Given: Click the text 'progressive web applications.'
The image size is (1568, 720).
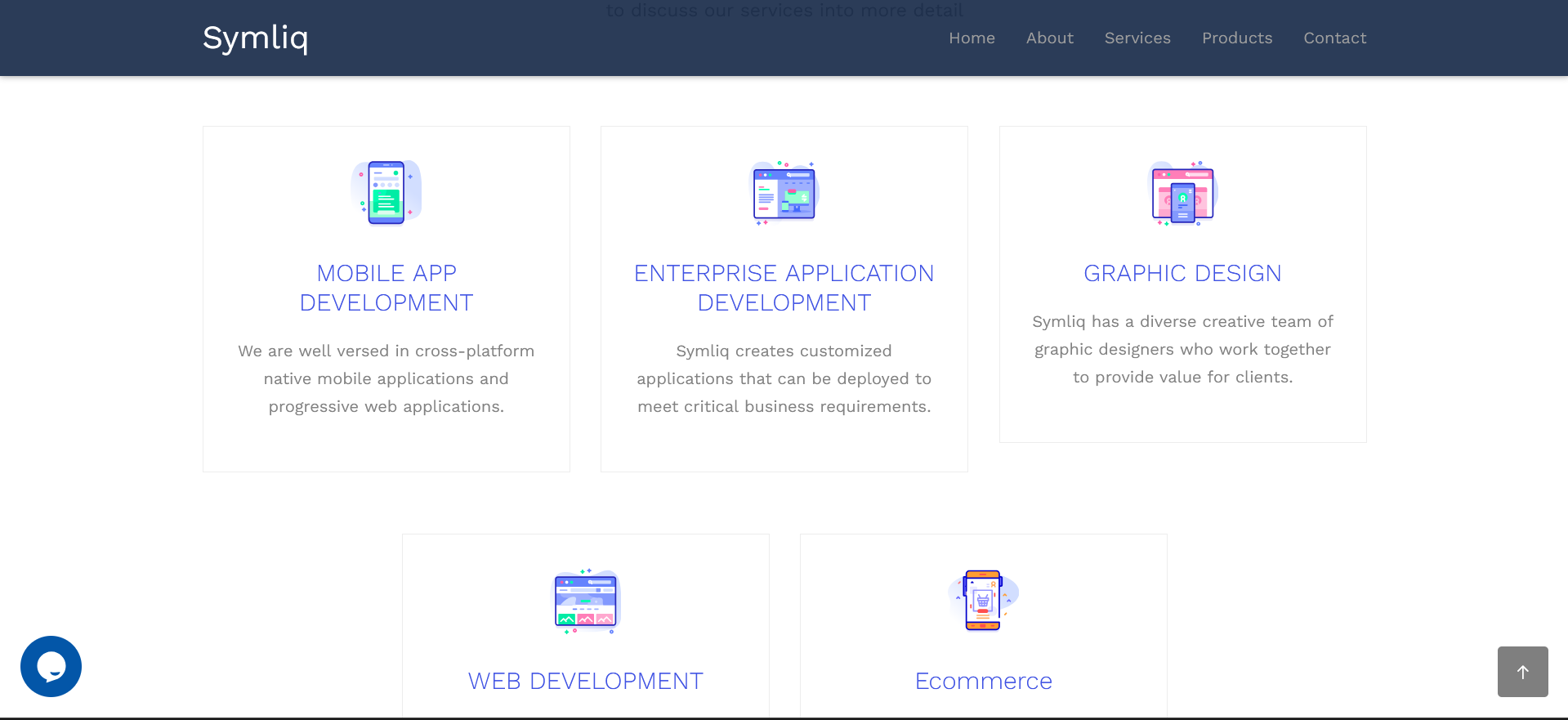Looking at the screenshot, I should coord(386,406).
